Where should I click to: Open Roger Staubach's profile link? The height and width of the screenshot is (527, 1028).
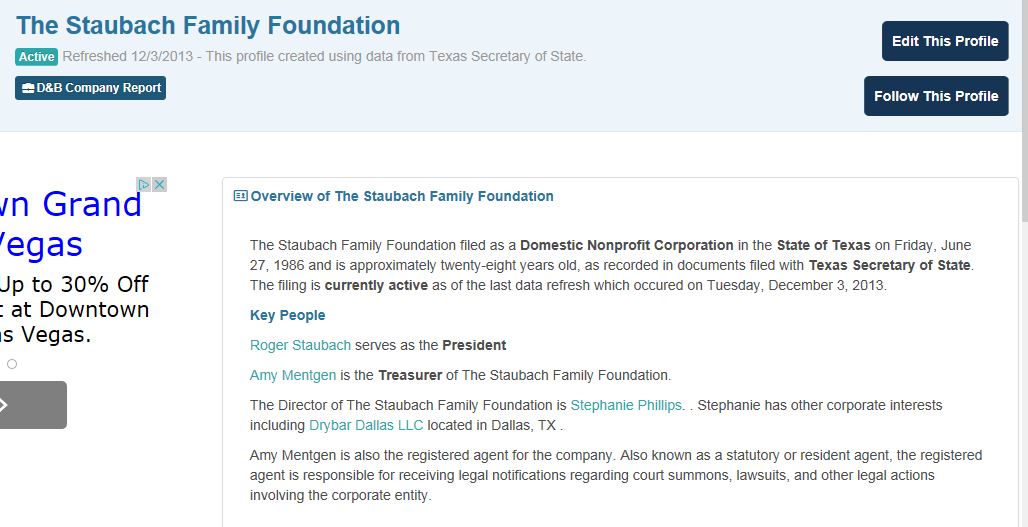tap(300, 345)
